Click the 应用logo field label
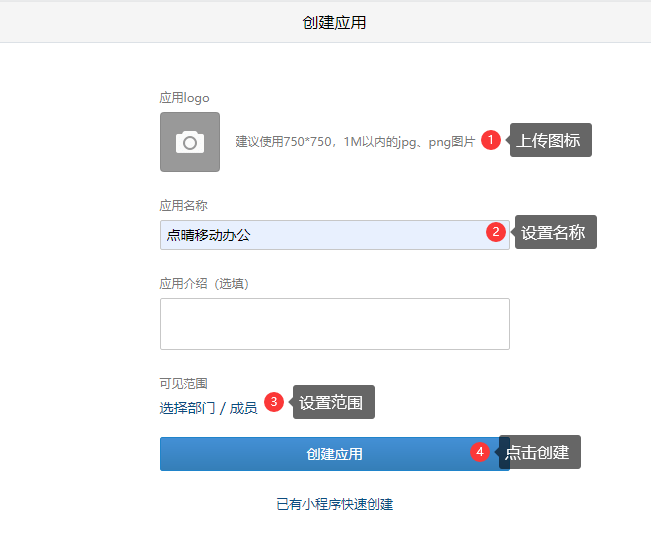651x545 pixels. (184, 98)
